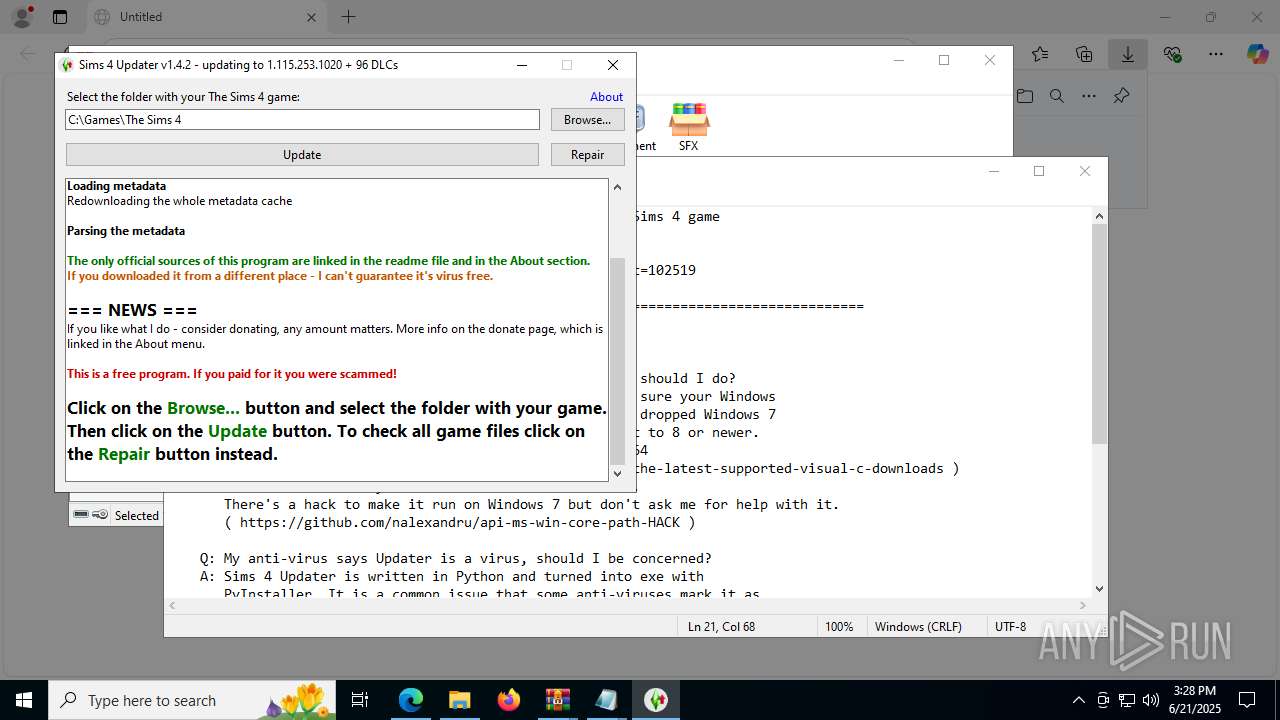This screenshot has width=1280, height=720.
Task: Minimize the Notepad window
Action: pos(993,171)
